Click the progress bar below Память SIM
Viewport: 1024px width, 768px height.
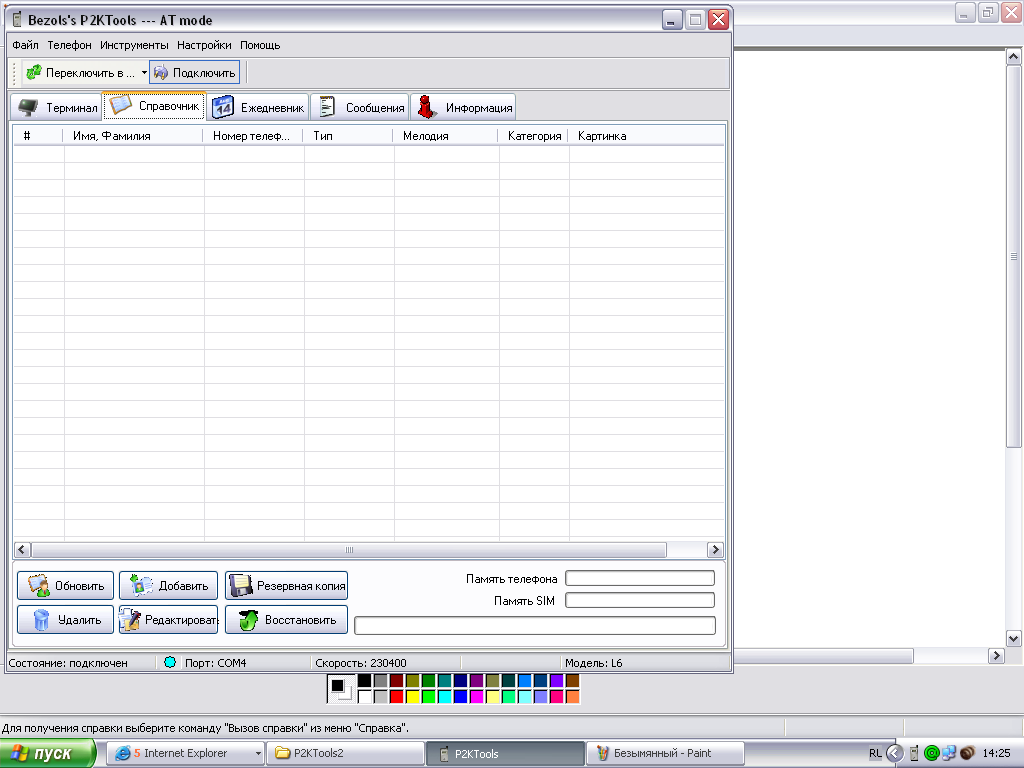535,626
